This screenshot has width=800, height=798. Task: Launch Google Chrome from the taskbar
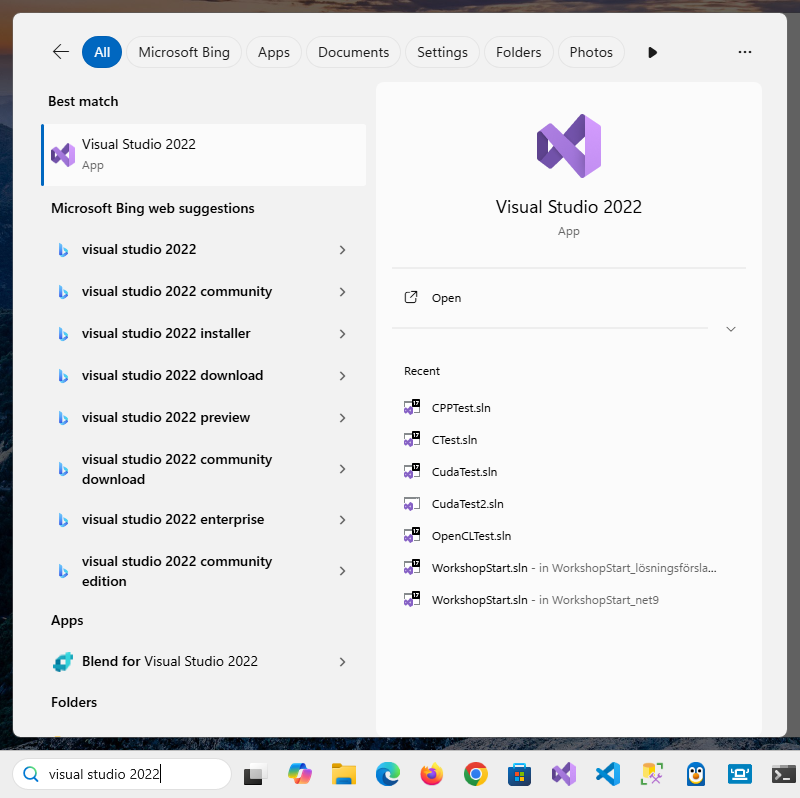(x=476, y=775)
